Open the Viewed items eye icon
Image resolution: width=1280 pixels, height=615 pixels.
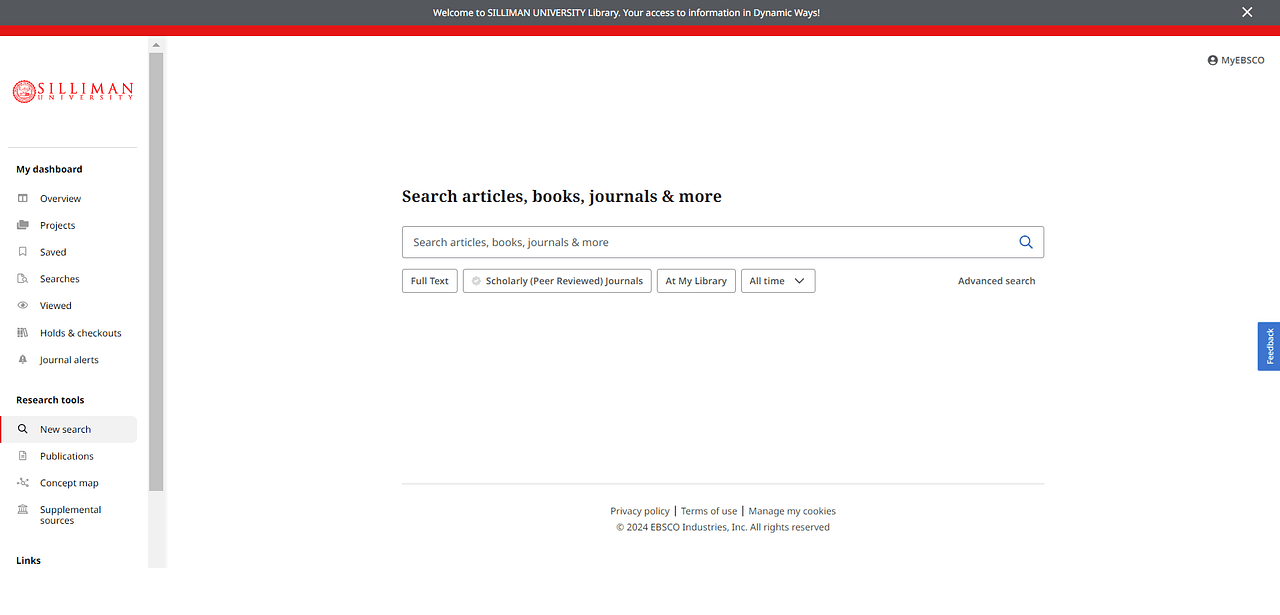click(x=22, y=305)
